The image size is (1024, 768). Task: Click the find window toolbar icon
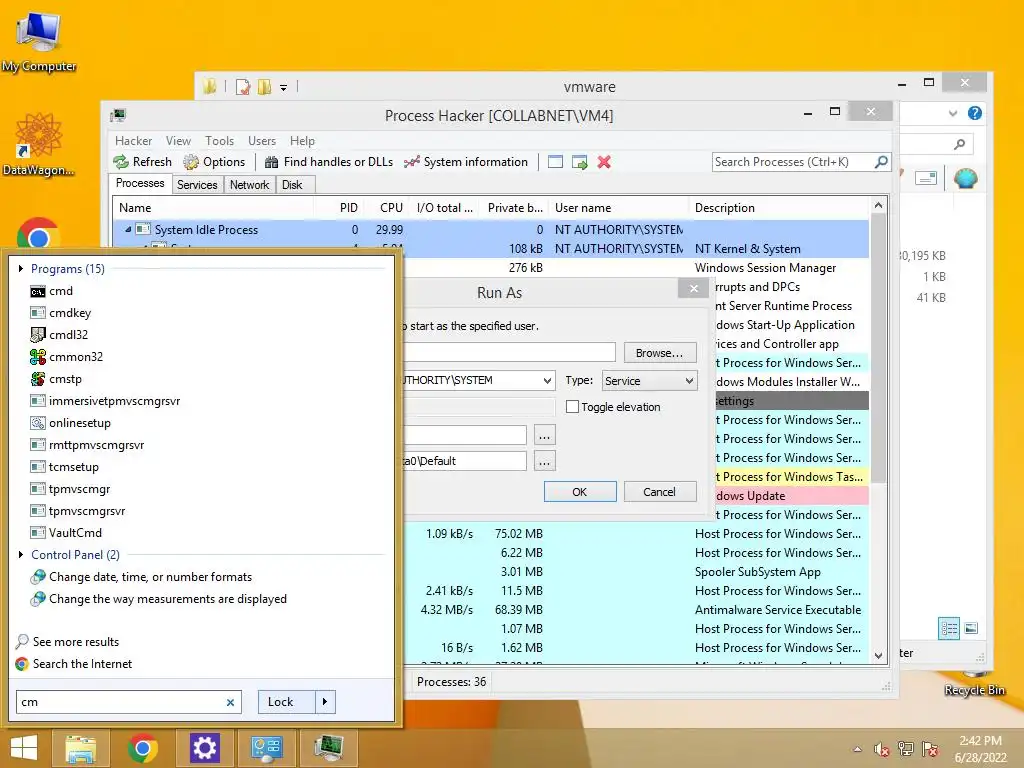tap(555, 162)
